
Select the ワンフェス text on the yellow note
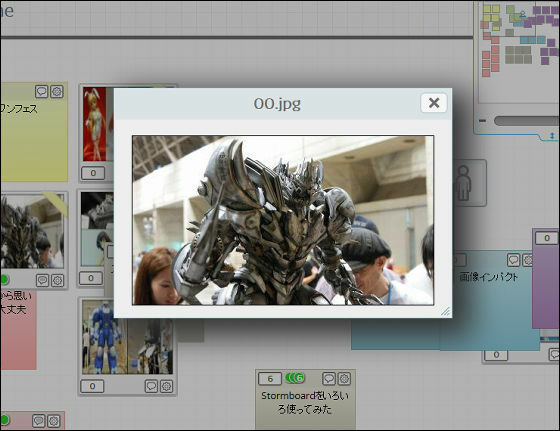pyautogui.click(x=19, y=109)
